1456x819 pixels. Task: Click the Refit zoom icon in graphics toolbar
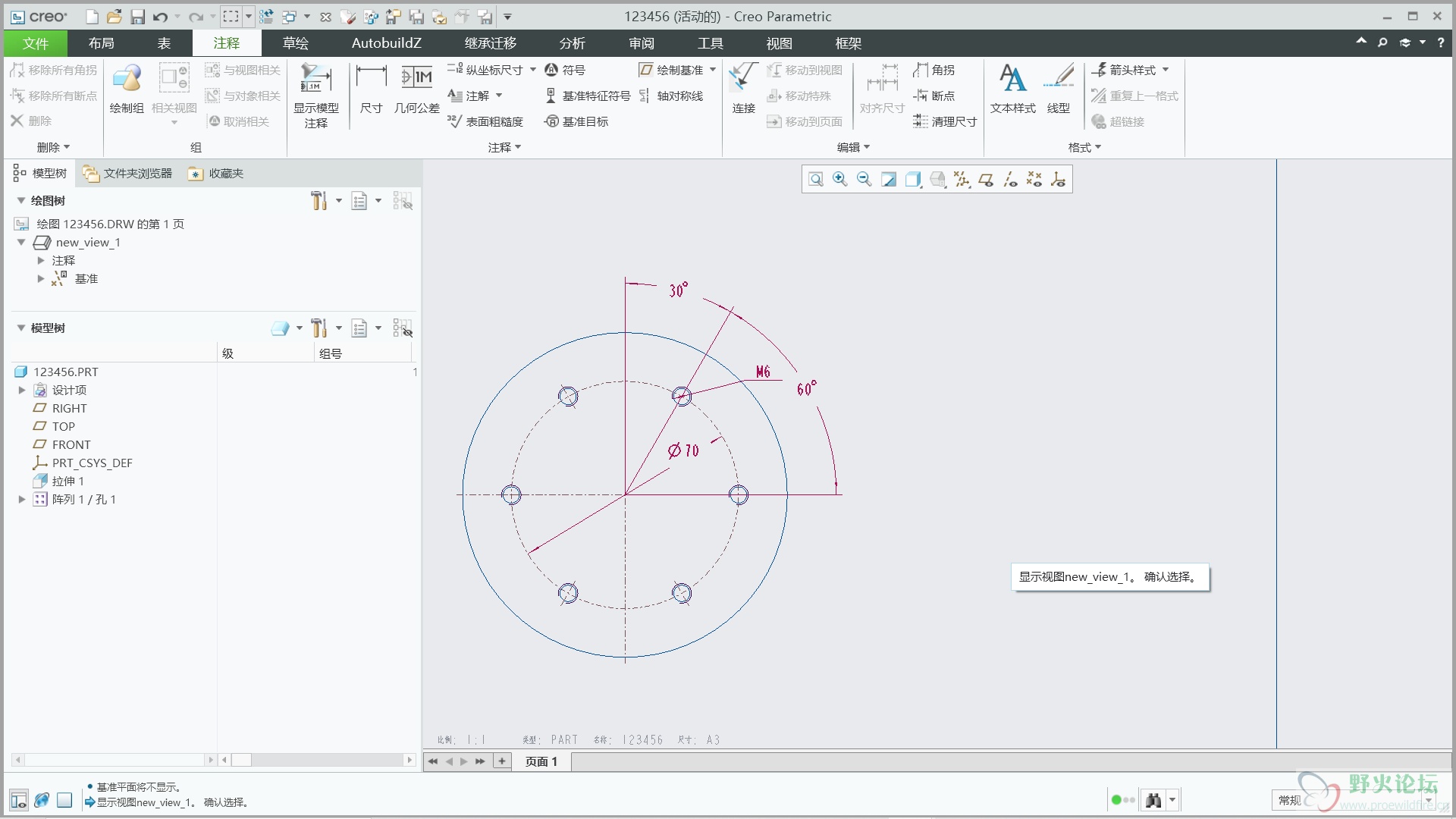click(x=816, y=179)
